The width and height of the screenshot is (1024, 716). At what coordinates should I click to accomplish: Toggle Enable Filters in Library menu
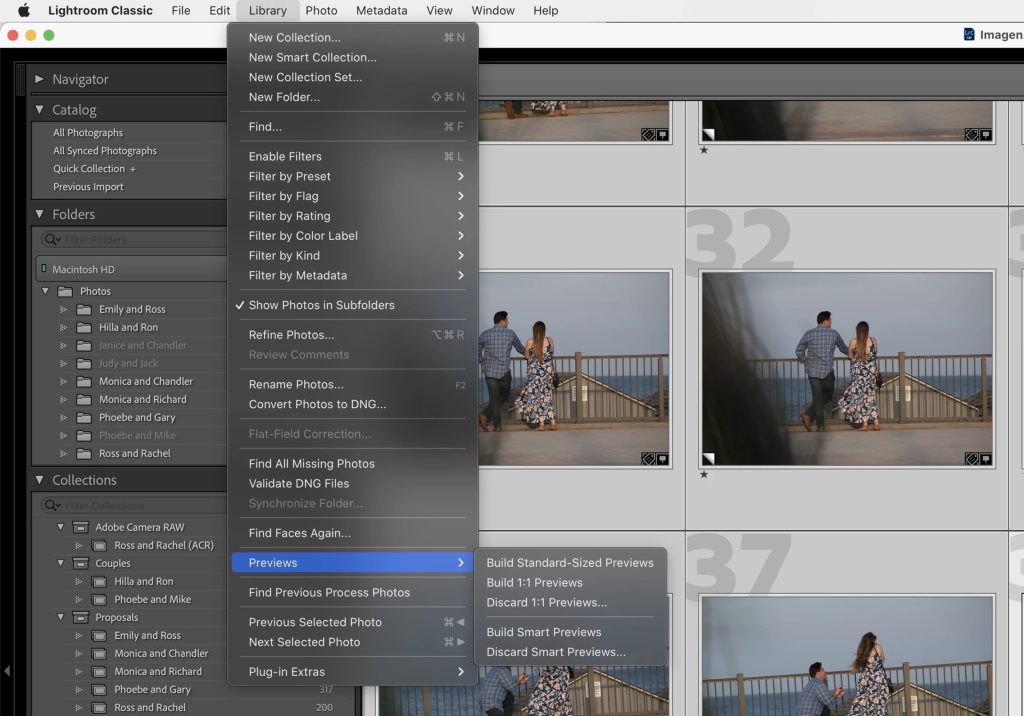tap(285, 156)
